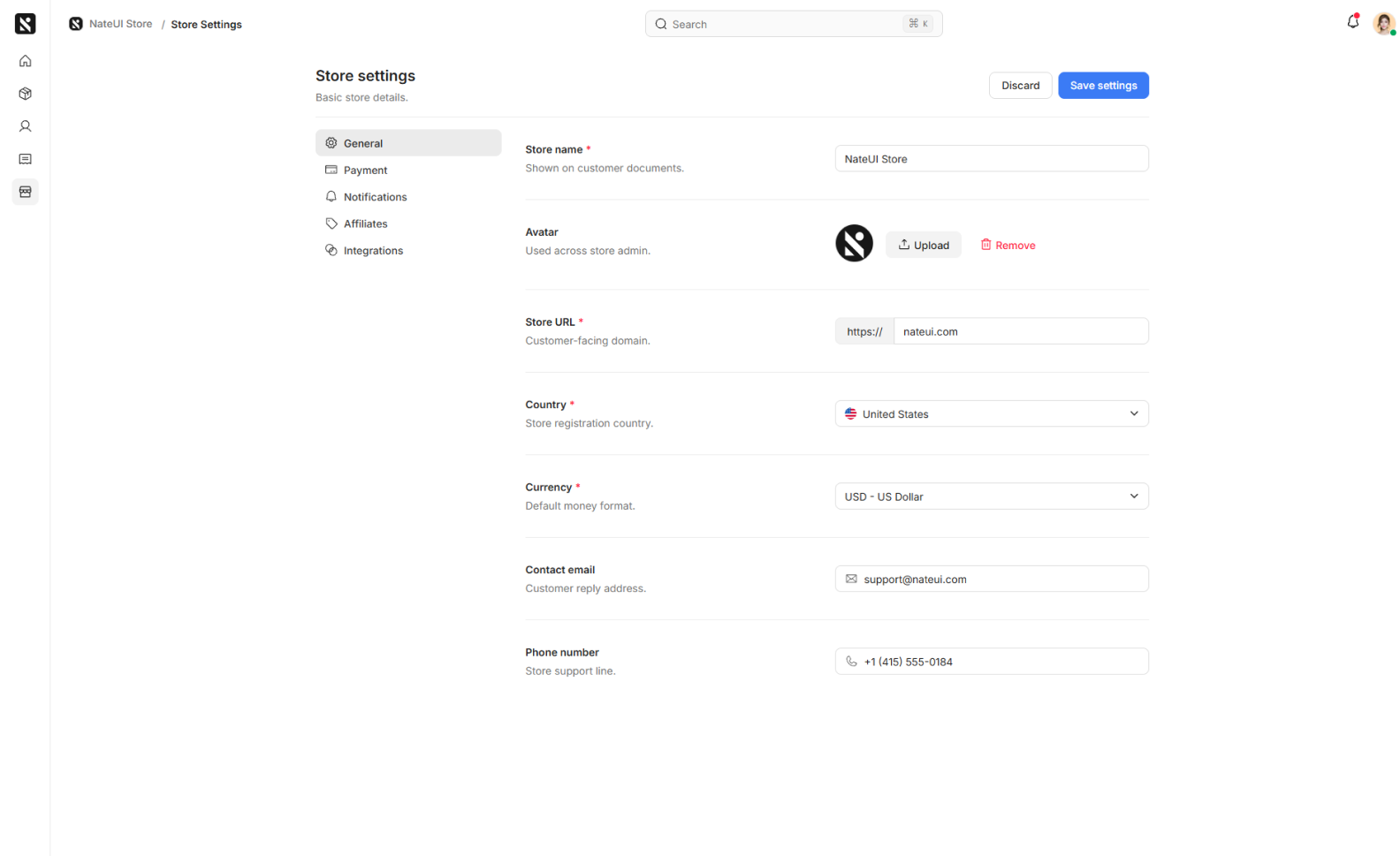Image resolution: width=1400 pixels, height=856 pixels.
Task: Click into the Phone number input
Action: point(992,662)
